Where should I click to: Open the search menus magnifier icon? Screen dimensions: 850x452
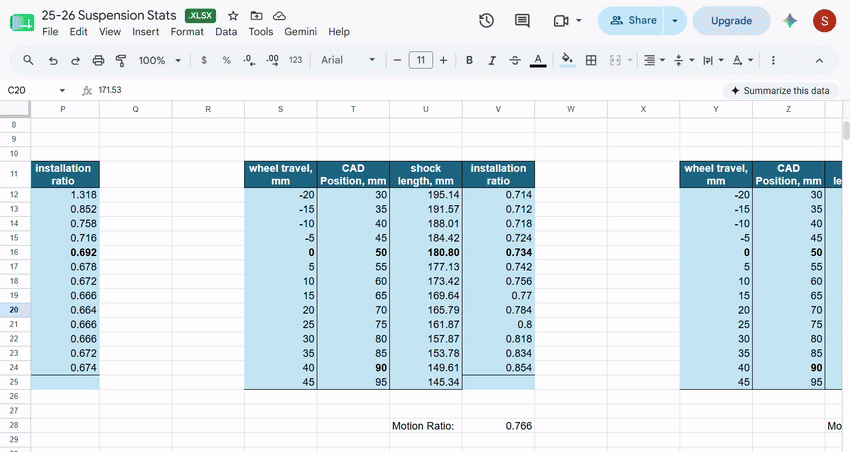click(28, 60)
